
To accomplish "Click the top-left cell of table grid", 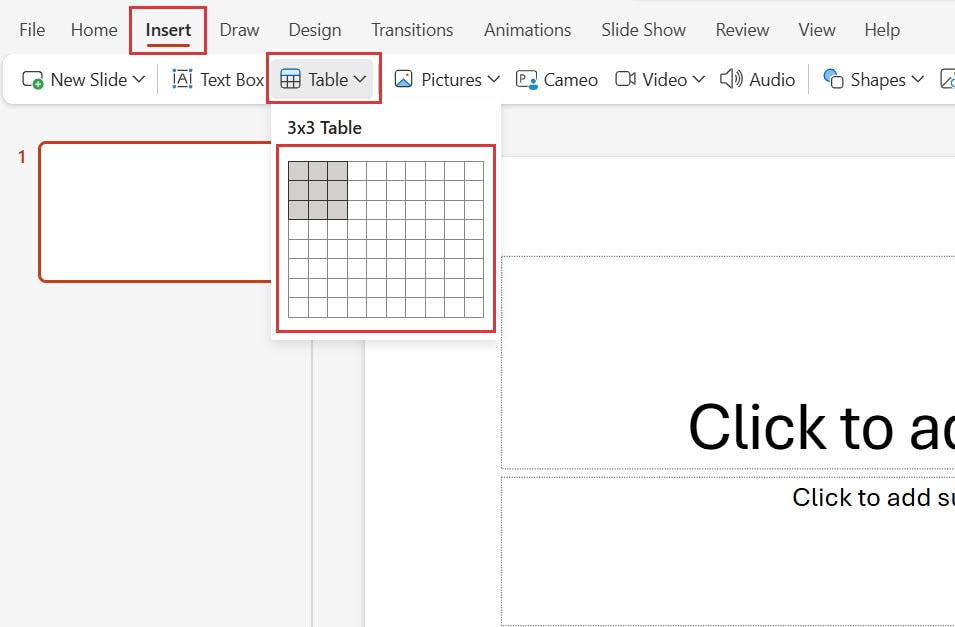I will click(298, 171).
